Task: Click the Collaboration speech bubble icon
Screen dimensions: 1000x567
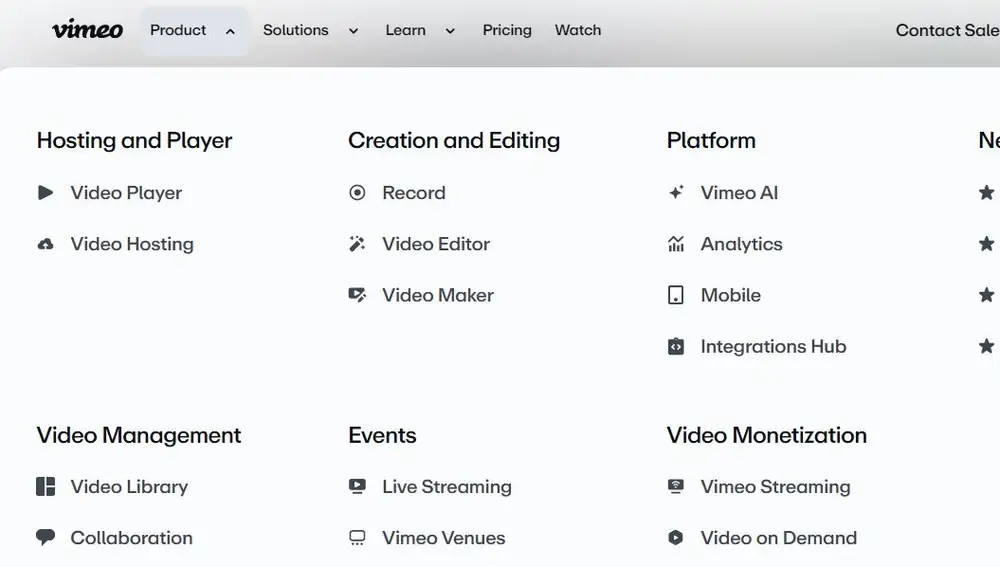Action: [x=45, y=538]
